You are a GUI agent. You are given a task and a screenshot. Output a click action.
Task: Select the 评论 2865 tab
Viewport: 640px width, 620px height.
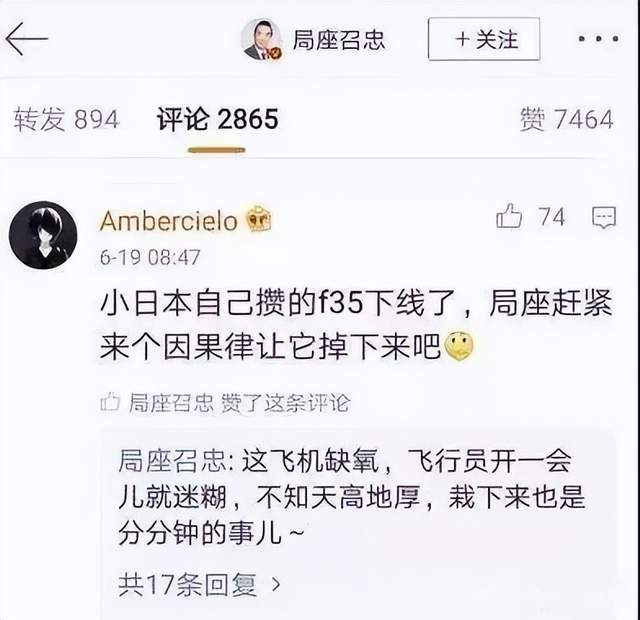tap(218, 120)
